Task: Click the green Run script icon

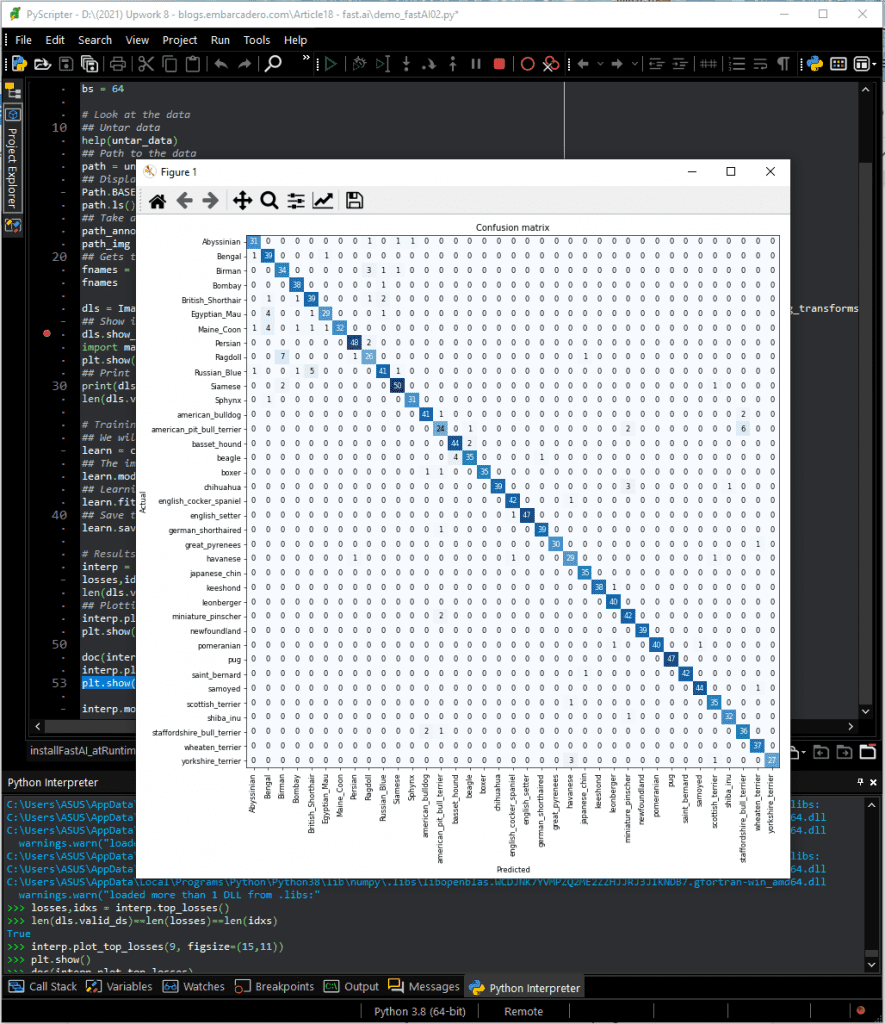Action: [330, 64]
